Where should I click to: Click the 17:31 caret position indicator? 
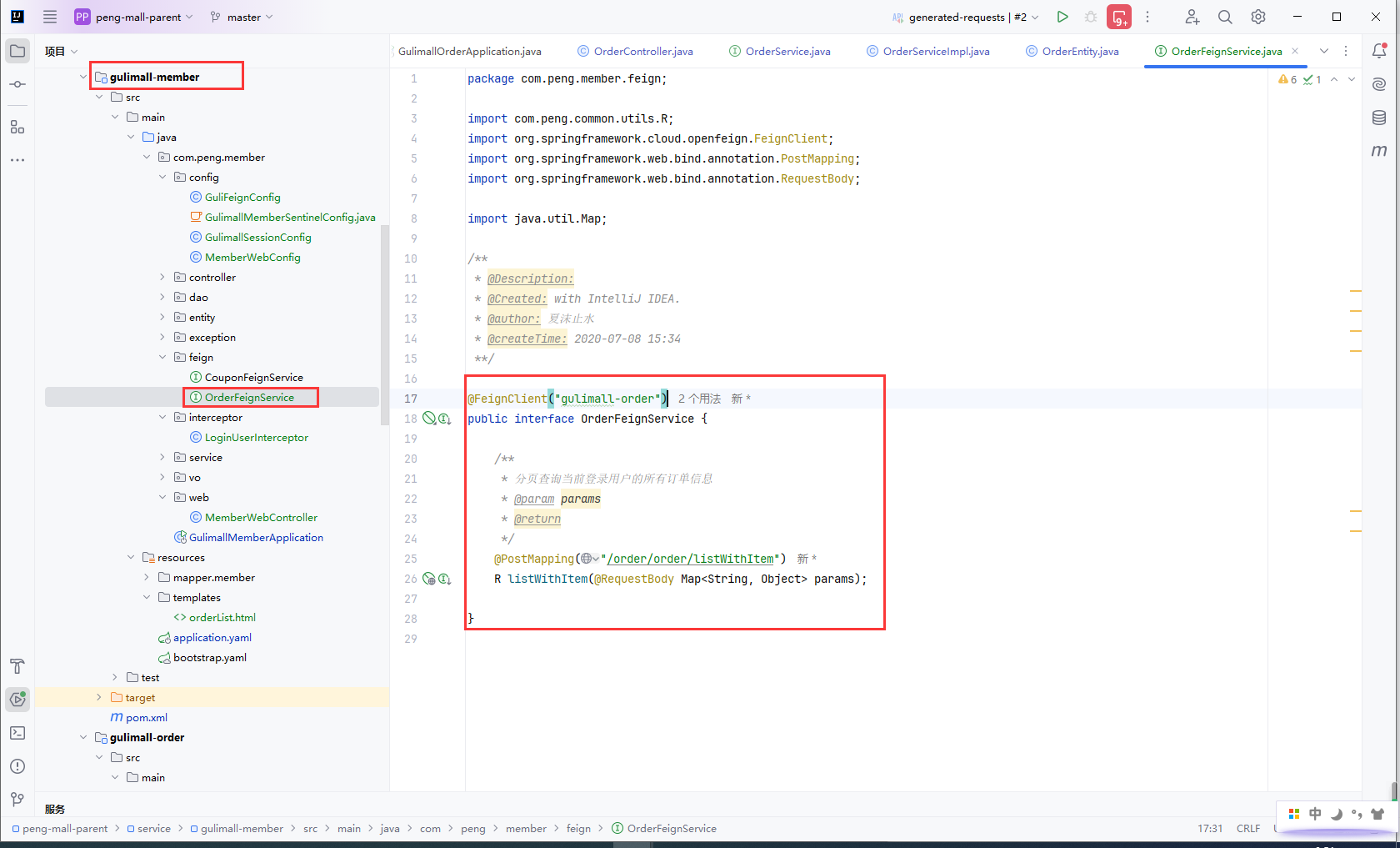[x=1210, y=828]
